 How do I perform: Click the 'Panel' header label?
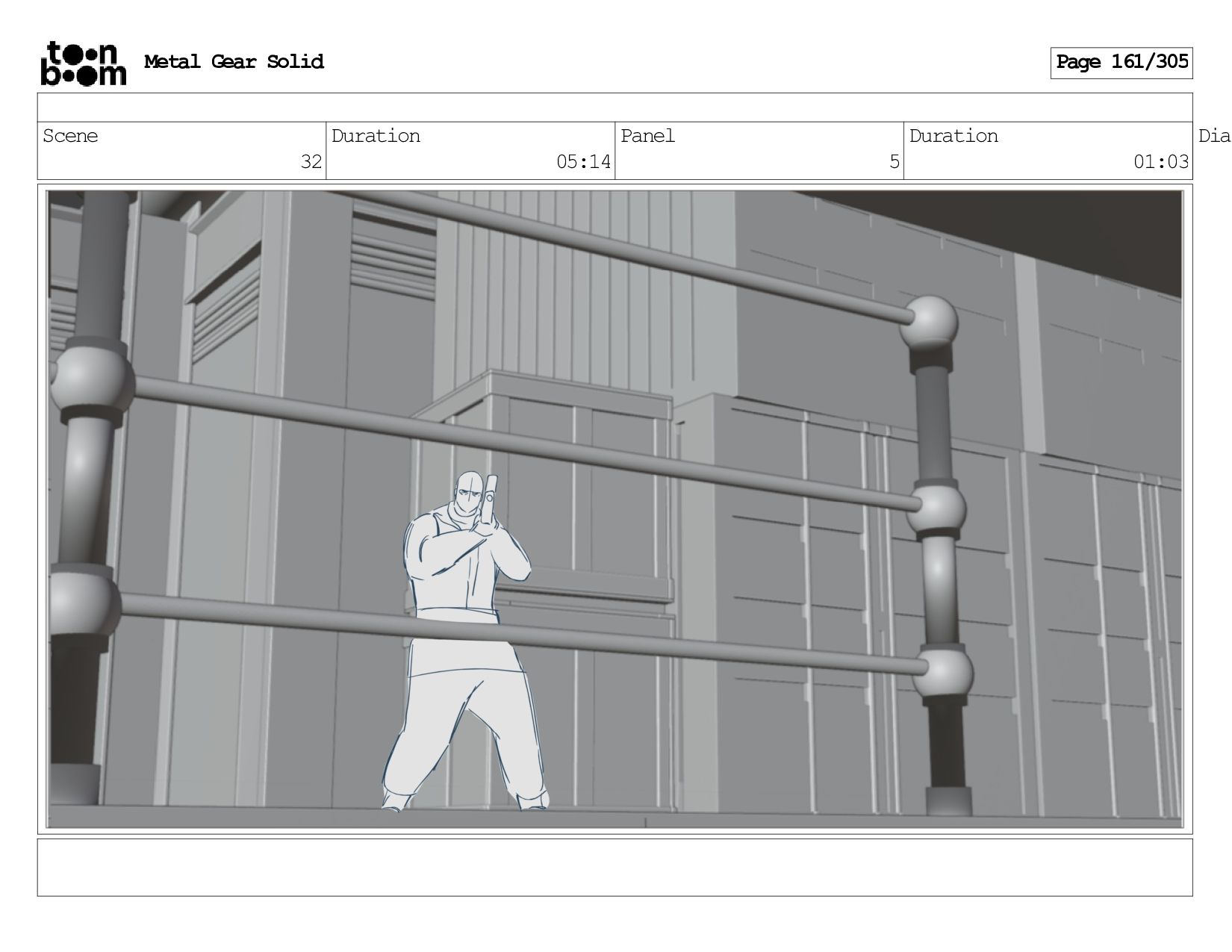click(x=647, y=136)
